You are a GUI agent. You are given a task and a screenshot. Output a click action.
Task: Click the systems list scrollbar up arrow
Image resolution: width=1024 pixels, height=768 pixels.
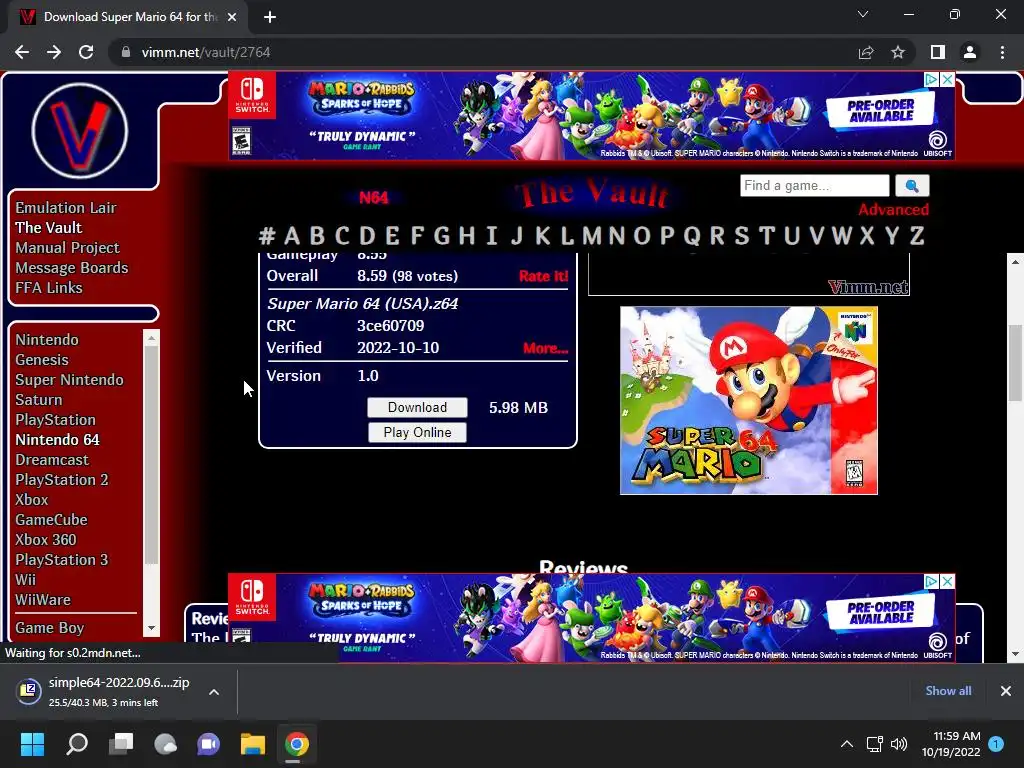click(152, 338)
